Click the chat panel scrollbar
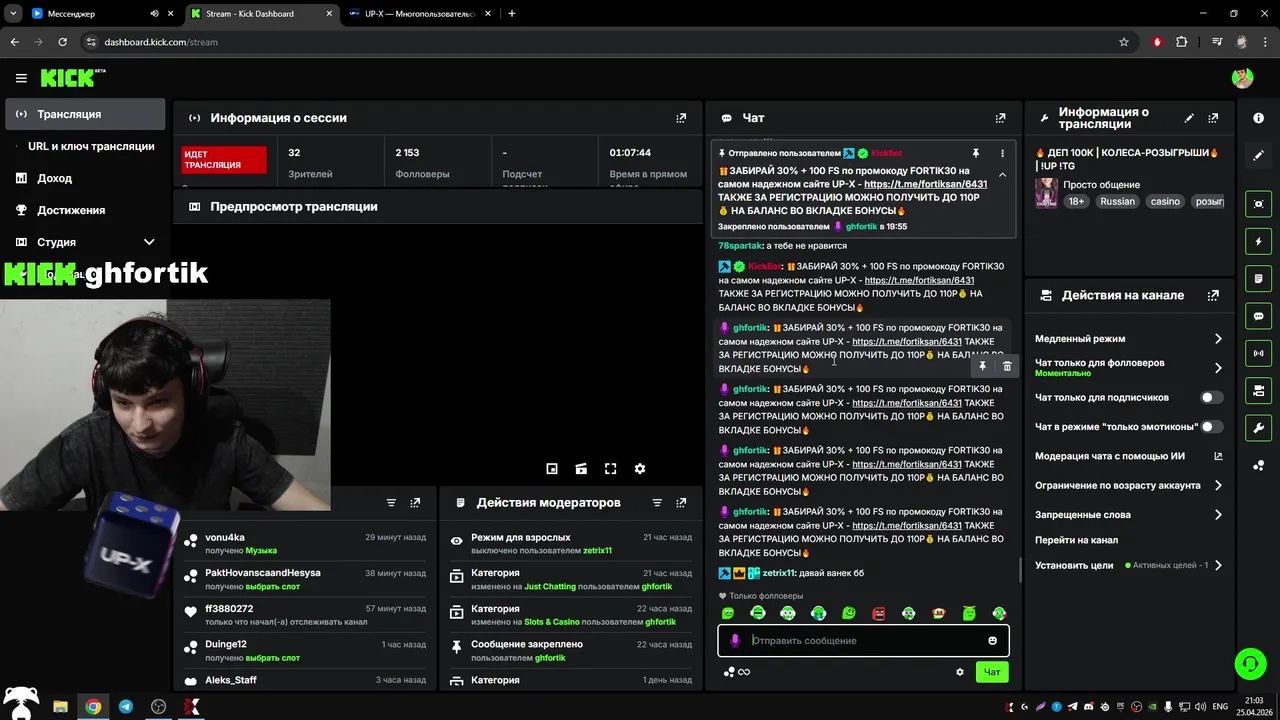 (1020, 570)
